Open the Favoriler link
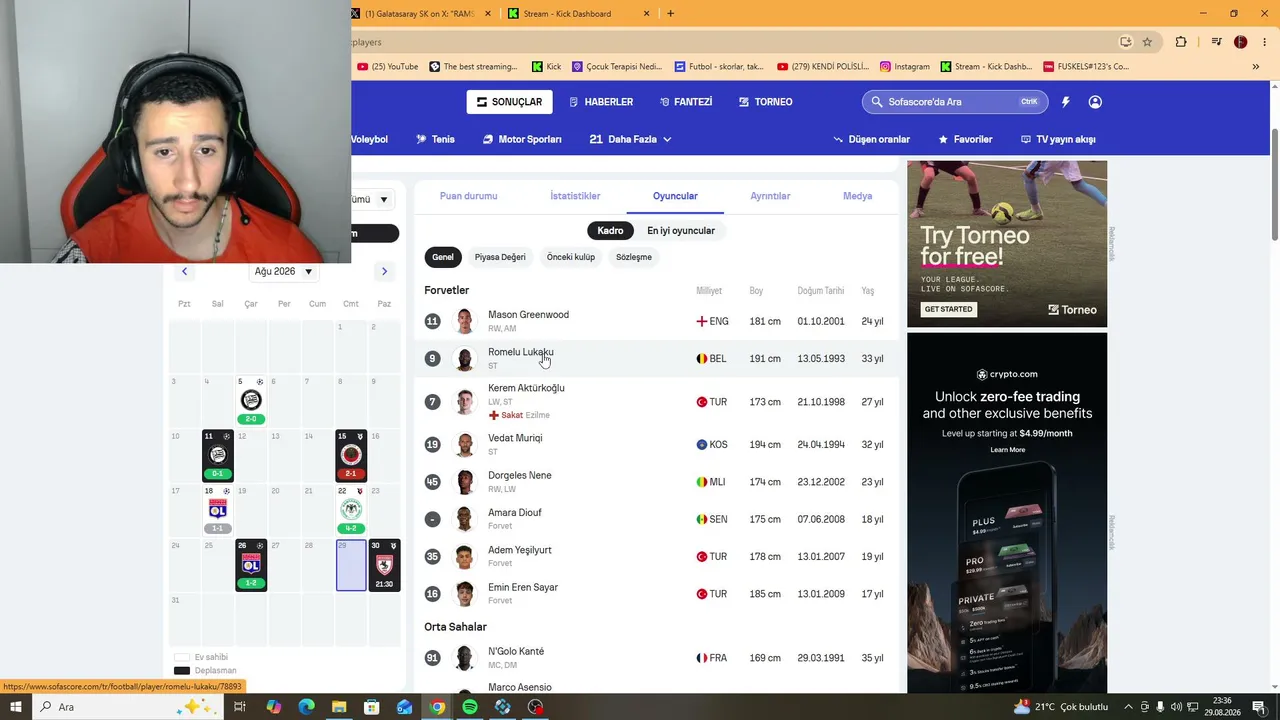This screenshot has width=1280, height=720. [965, 139]
